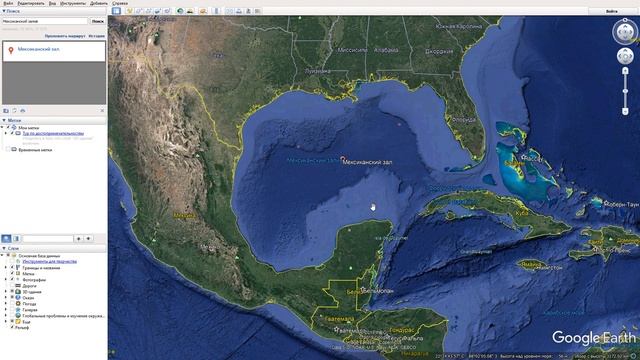640x360 pixels.
Task: Click the Проложить маршрут link
Action: click(x=65, y=36)
